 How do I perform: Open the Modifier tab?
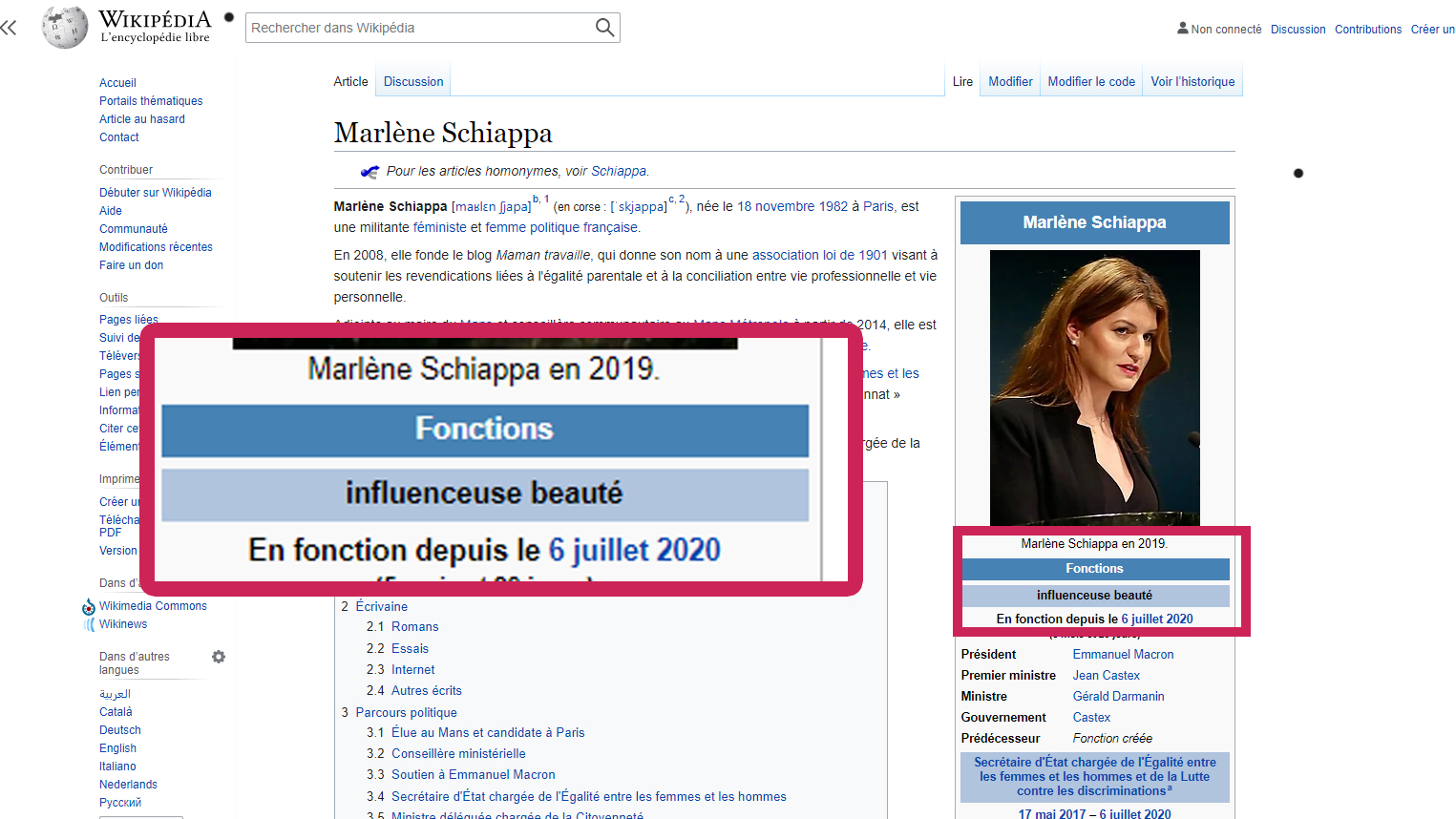pyautogui.click(x=1010, y=82)
